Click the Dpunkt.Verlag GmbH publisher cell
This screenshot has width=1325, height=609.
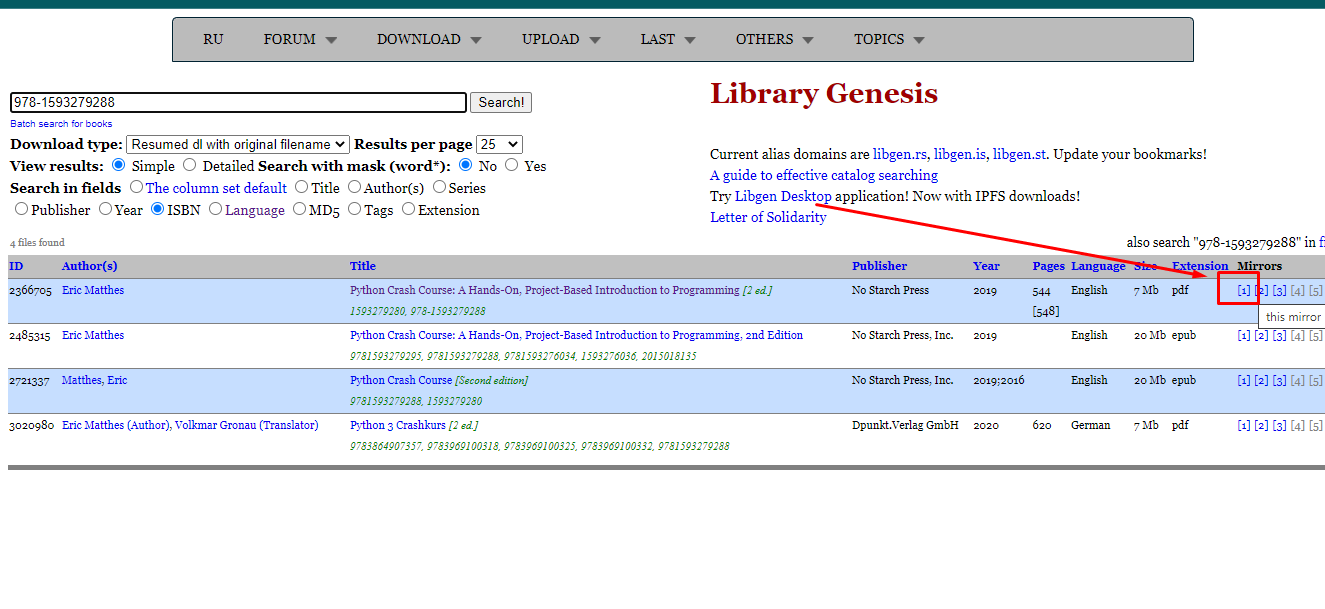(905, 425)
